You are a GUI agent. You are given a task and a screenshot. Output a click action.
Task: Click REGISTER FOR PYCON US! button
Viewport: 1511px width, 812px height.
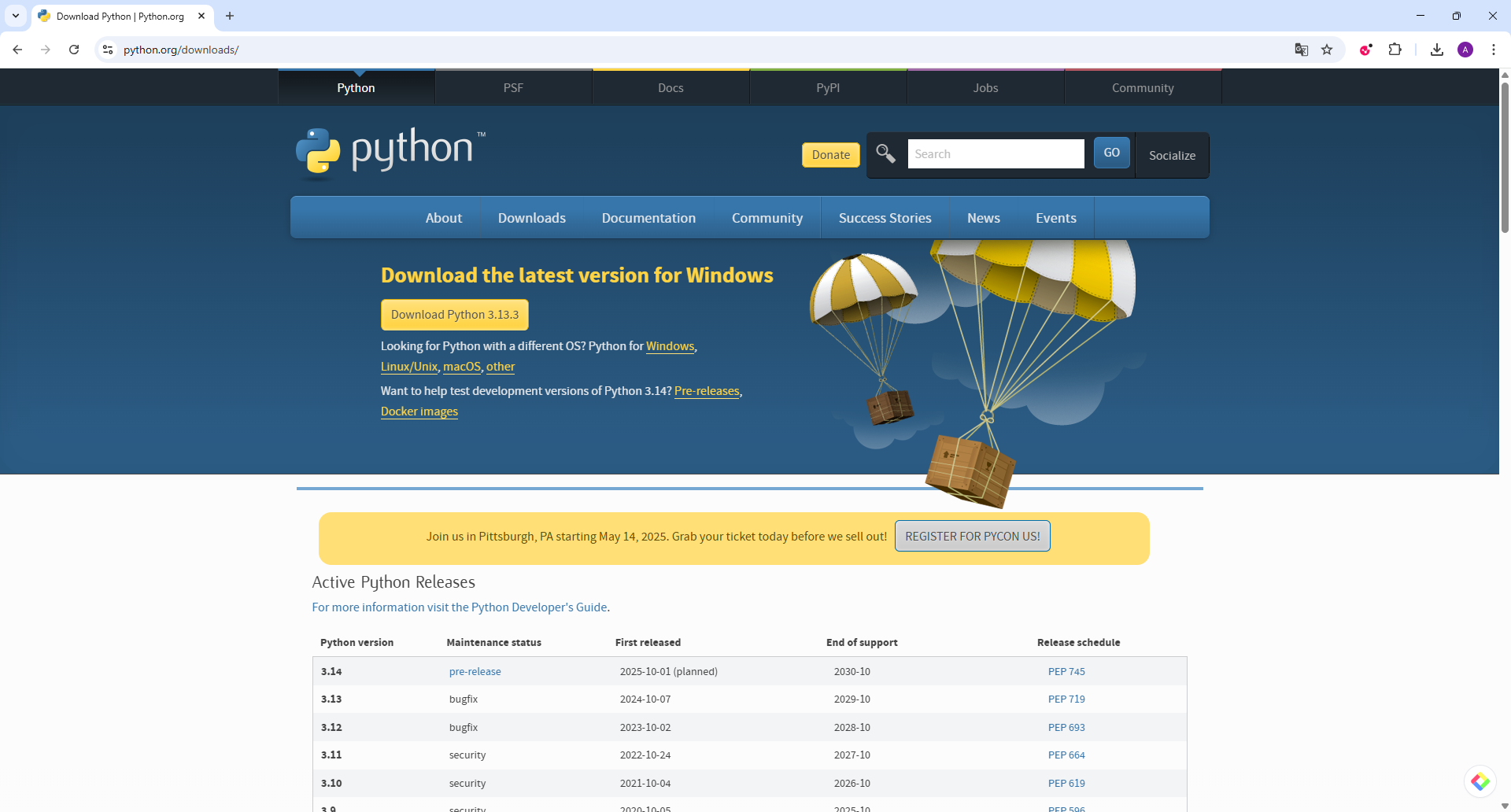pyautogui.click(x=973, y=536)
